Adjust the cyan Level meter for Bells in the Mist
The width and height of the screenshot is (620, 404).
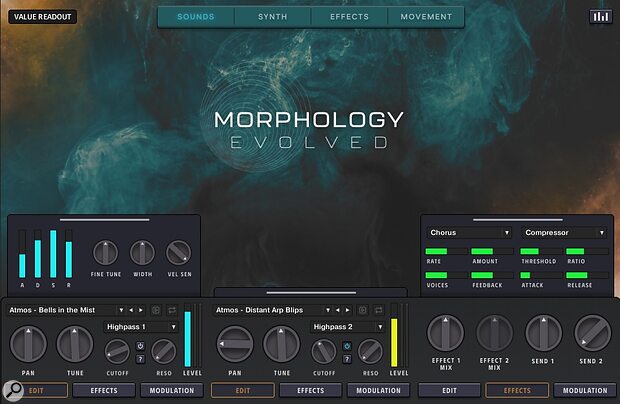pos(187,335)
